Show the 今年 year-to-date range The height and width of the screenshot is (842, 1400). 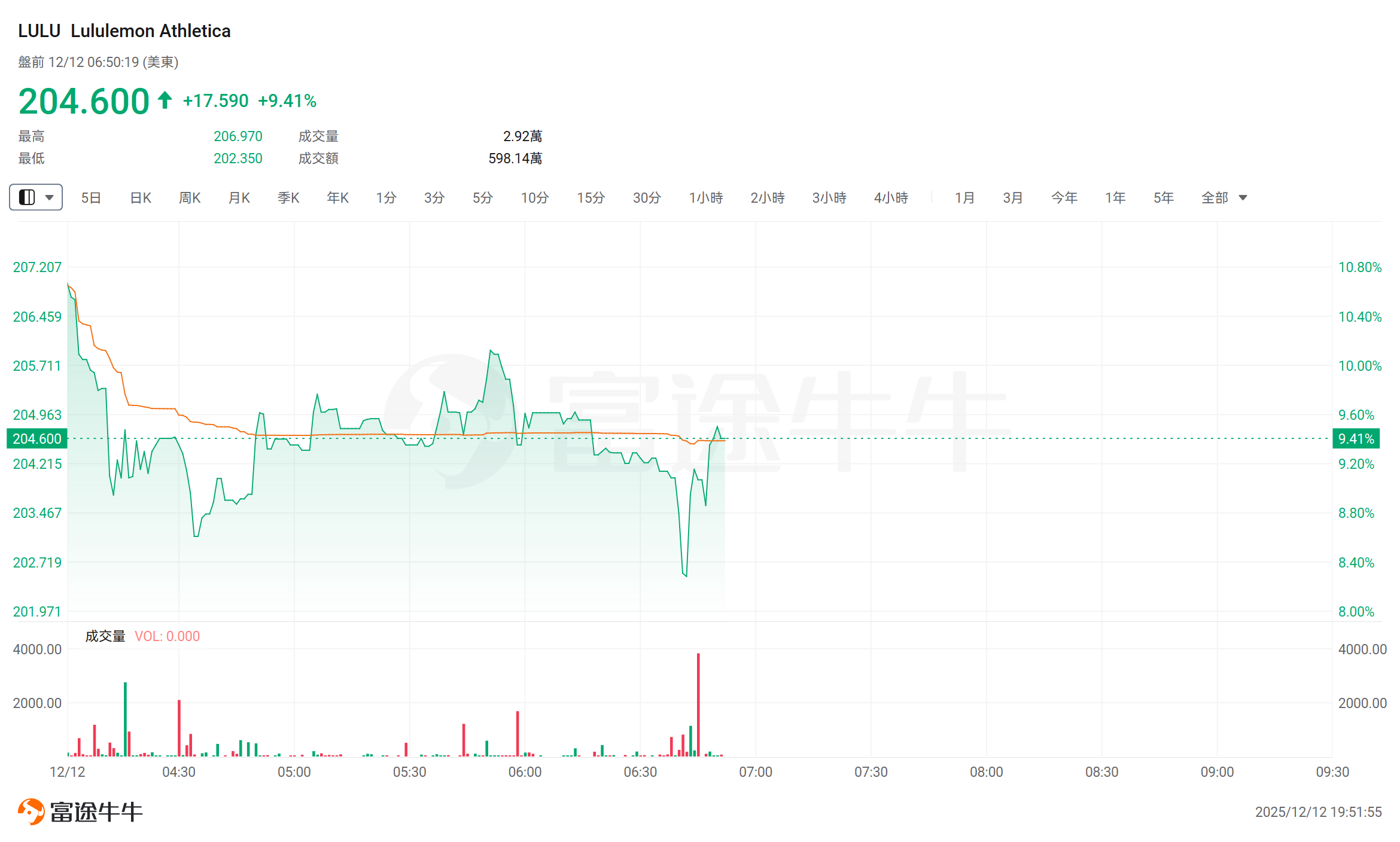[1064, 198]
